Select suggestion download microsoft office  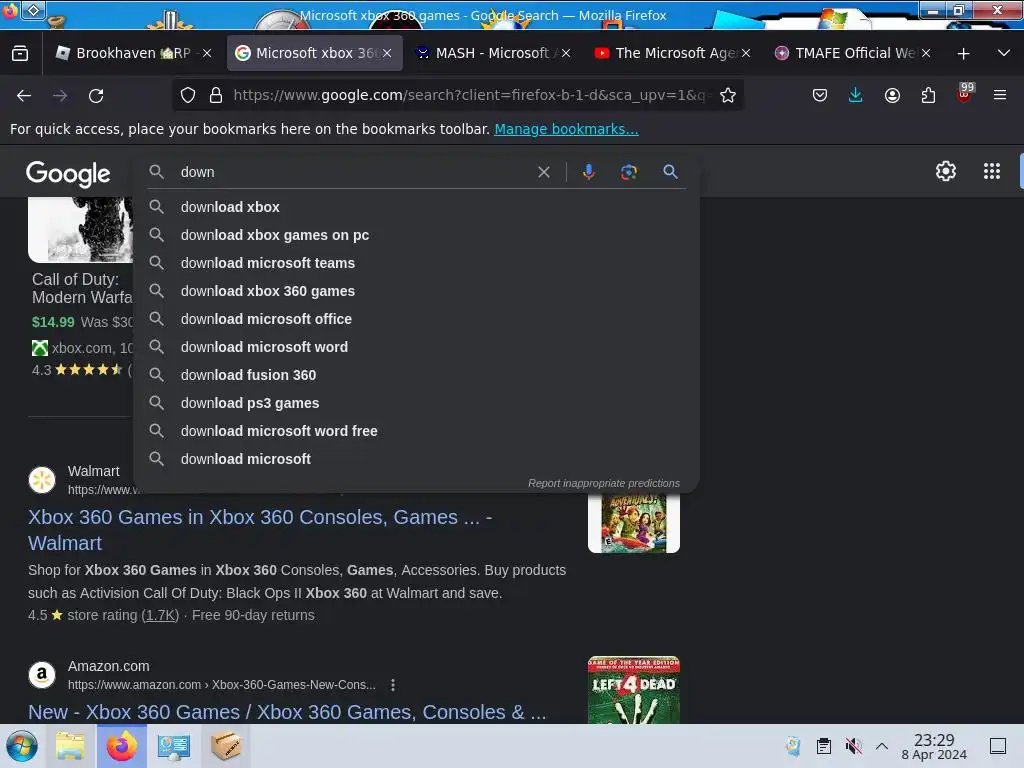[417, 319]
